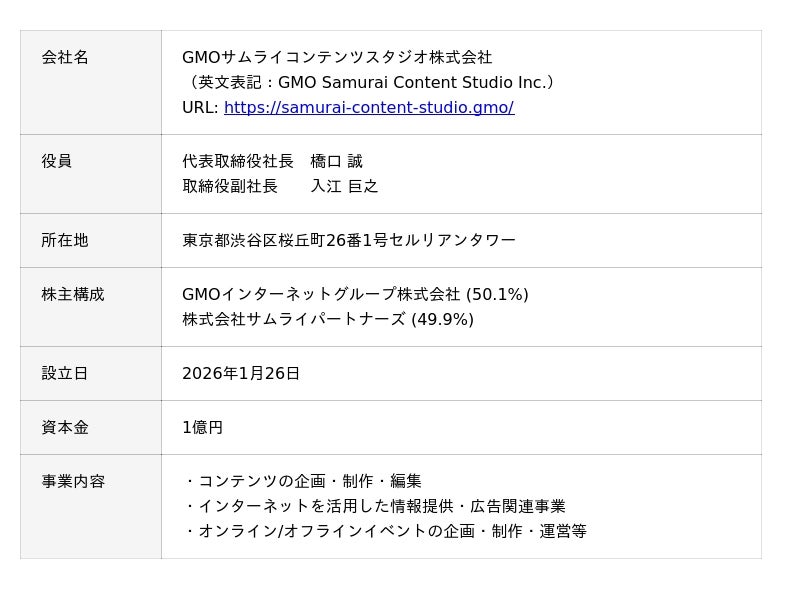
Task: Click the 1億円 capital amount
Action: pos(202,428)
